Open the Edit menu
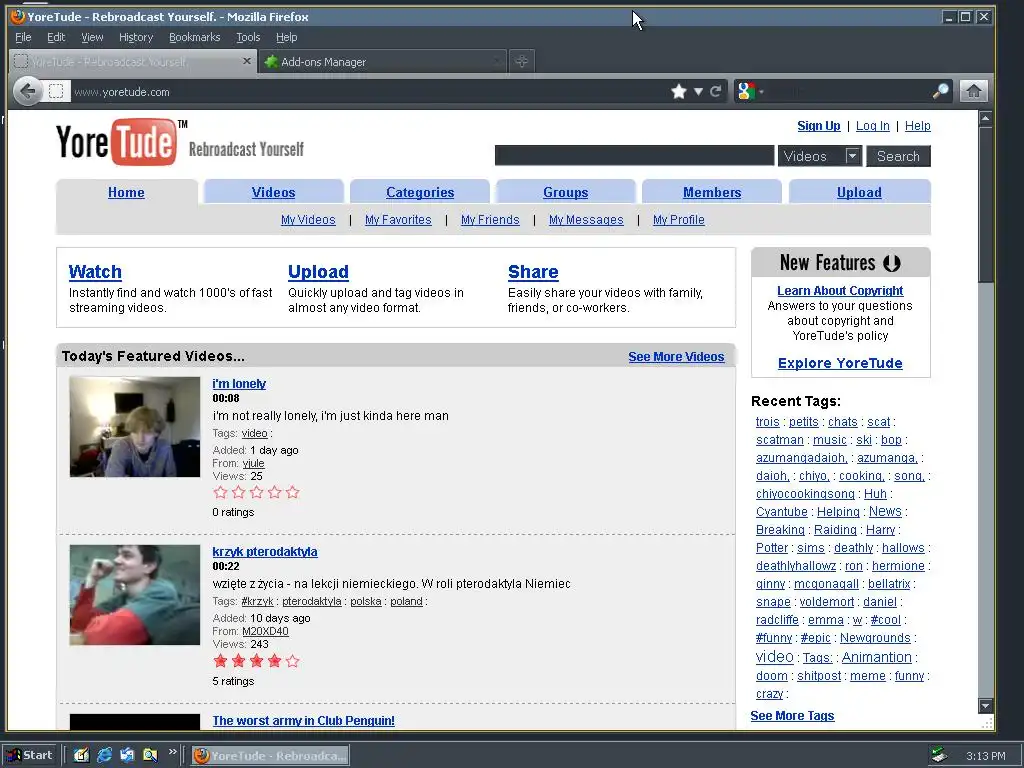This screenshot has height=768, width=1024. [x=56, y=37]
